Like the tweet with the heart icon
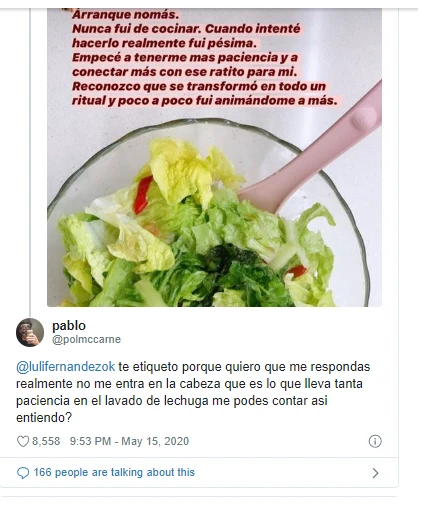The width and height of the screenshot is (421, 507). coord(23,441)
